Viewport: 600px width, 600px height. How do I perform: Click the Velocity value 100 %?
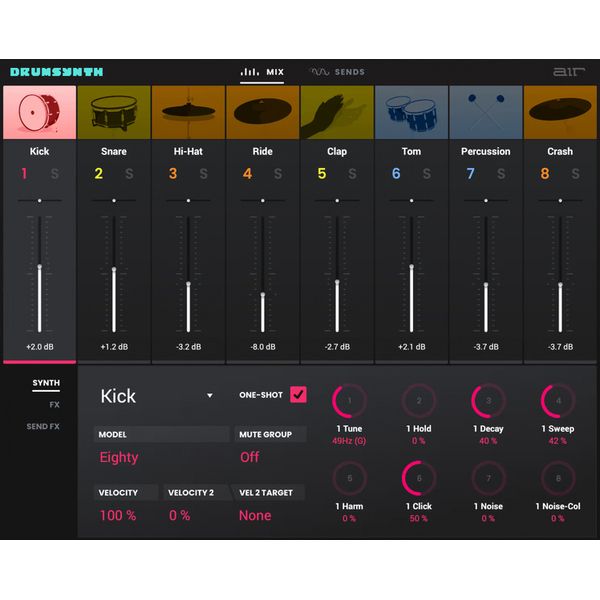pos(118,515)
